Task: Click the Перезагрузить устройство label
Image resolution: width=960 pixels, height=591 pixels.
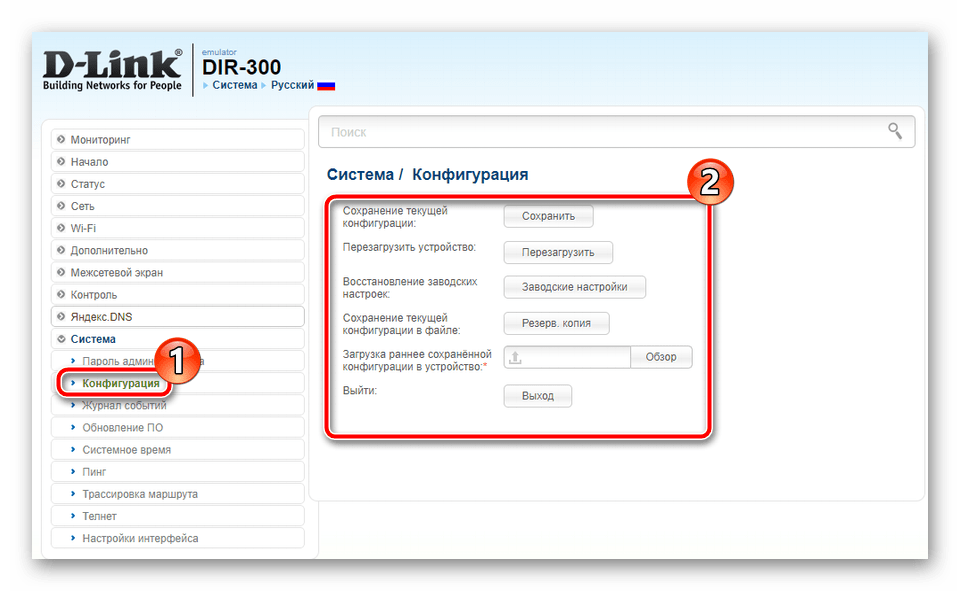Action: (409, 247)
